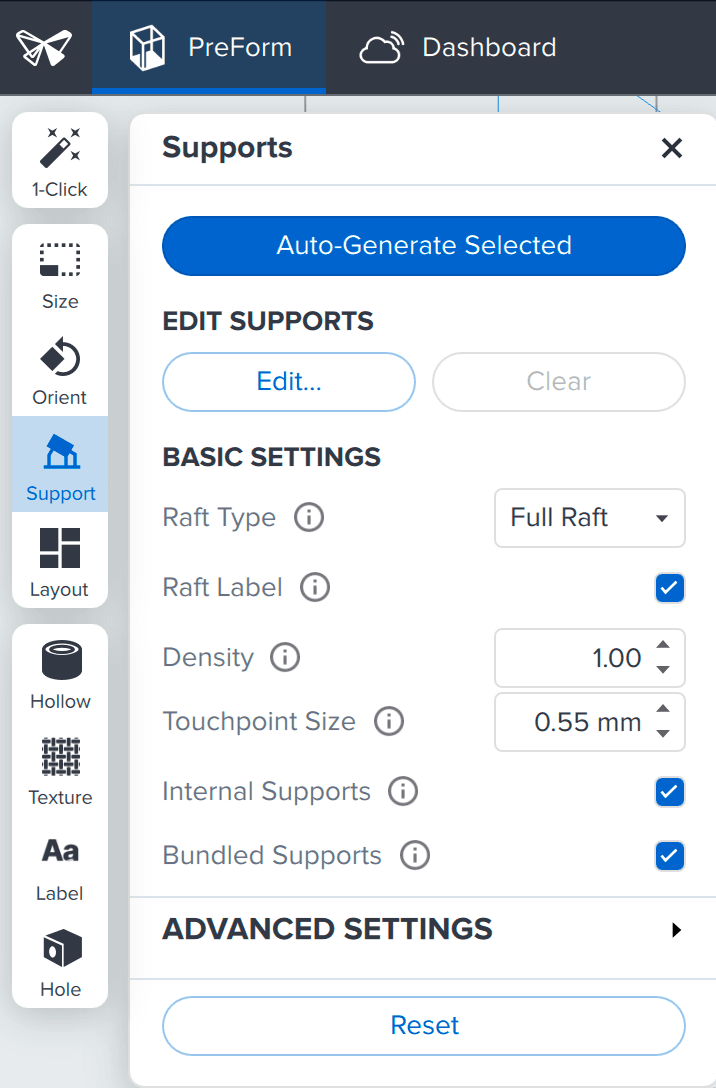The image size is (716, 1088).
Task: Toggle the Bundled Supports checkbox
Action: (669, 856)
